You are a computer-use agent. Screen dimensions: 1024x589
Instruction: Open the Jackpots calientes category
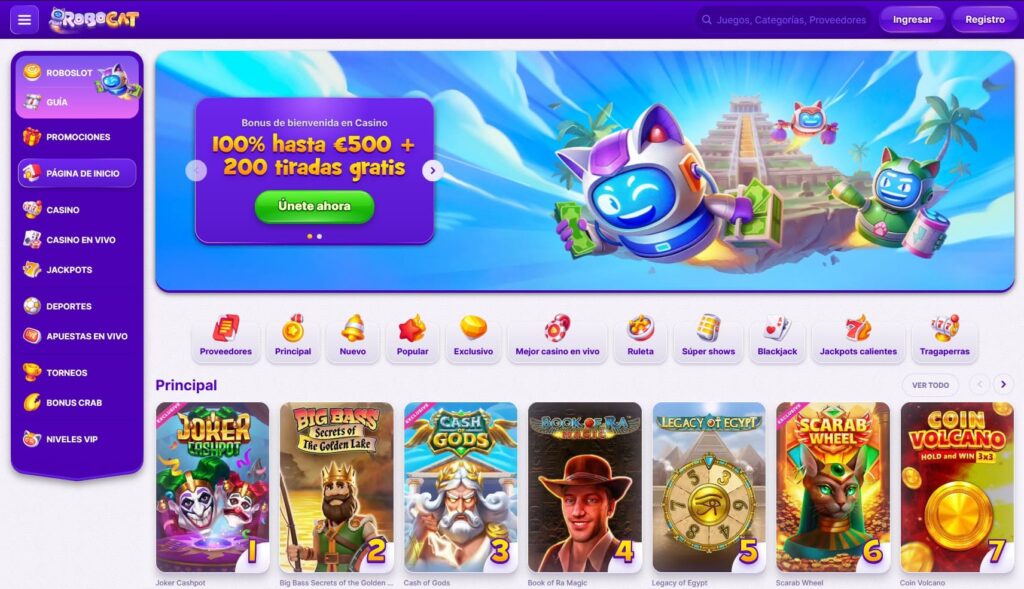pos(858,338)
